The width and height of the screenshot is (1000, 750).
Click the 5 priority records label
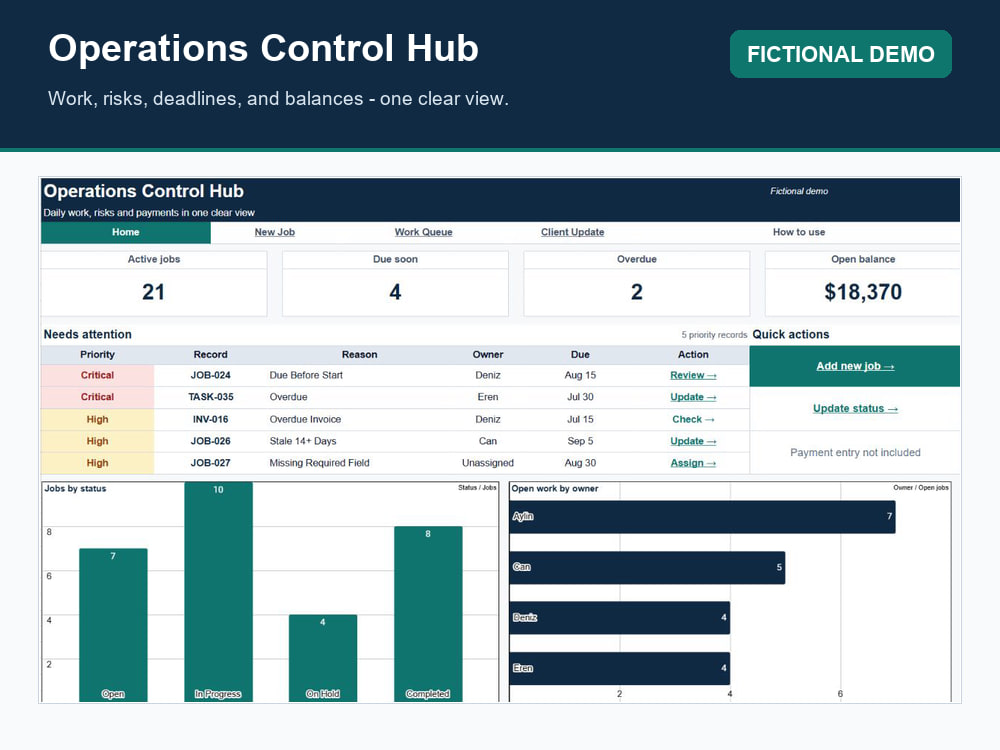coord(714,335)
